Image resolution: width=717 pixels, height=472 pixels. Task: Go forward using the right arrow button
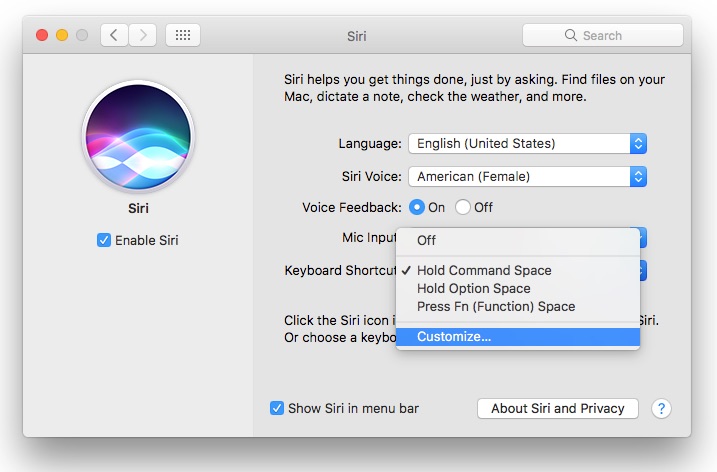[141, 35]
